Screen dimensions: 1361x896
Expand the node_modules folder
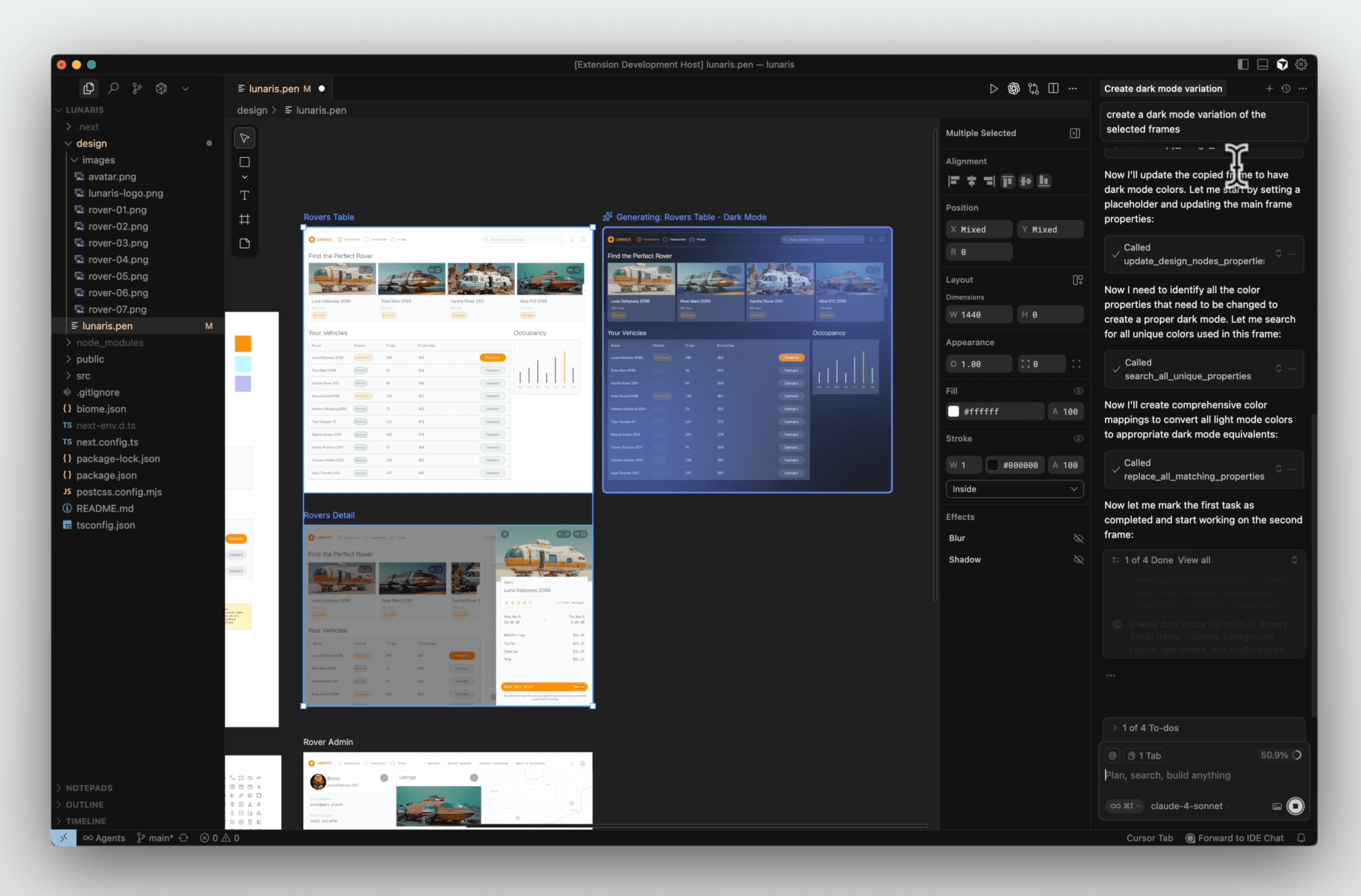click(x=109, y=343)
